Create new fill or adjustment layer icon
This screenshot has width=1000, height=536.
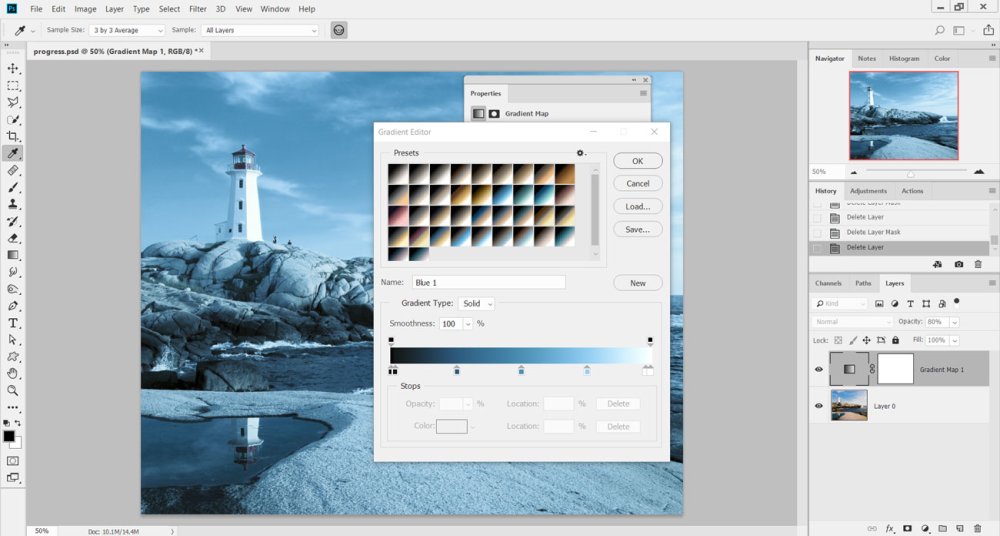(925, 528)
